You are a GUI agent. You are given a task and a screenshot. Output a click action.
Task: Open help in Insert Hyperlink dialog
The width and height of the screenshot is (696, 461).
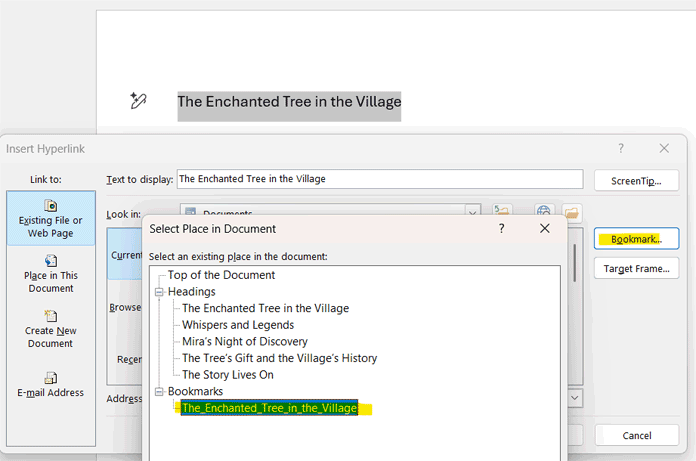621,148
